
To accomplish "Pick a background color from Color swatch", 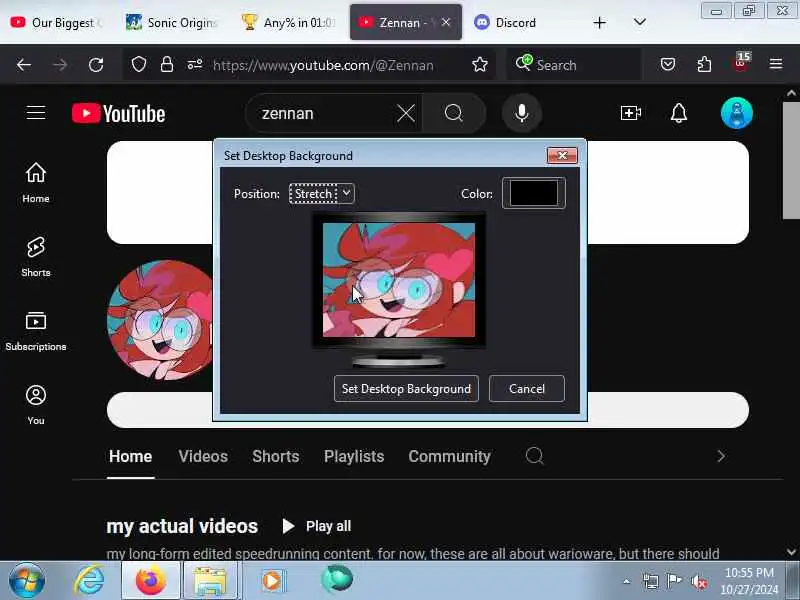I will (534, 193).
